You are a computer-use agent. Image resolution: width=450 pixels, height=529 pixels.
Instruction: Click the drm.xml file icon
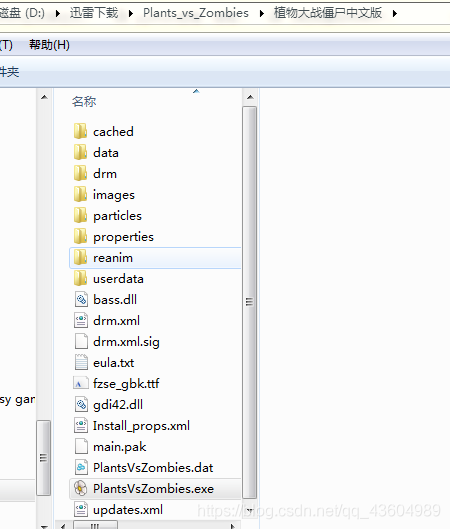pos(81,321)
